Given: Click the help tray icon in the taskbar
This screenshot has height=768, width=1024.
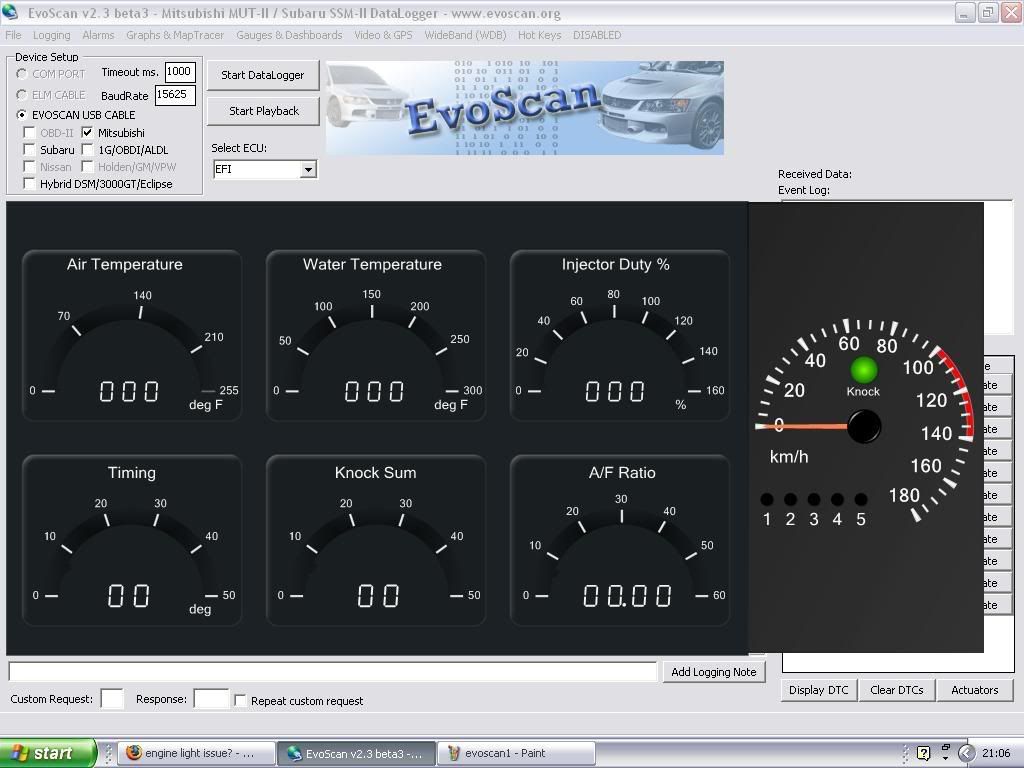Looking at the screenshot, I should click(923, 753).
